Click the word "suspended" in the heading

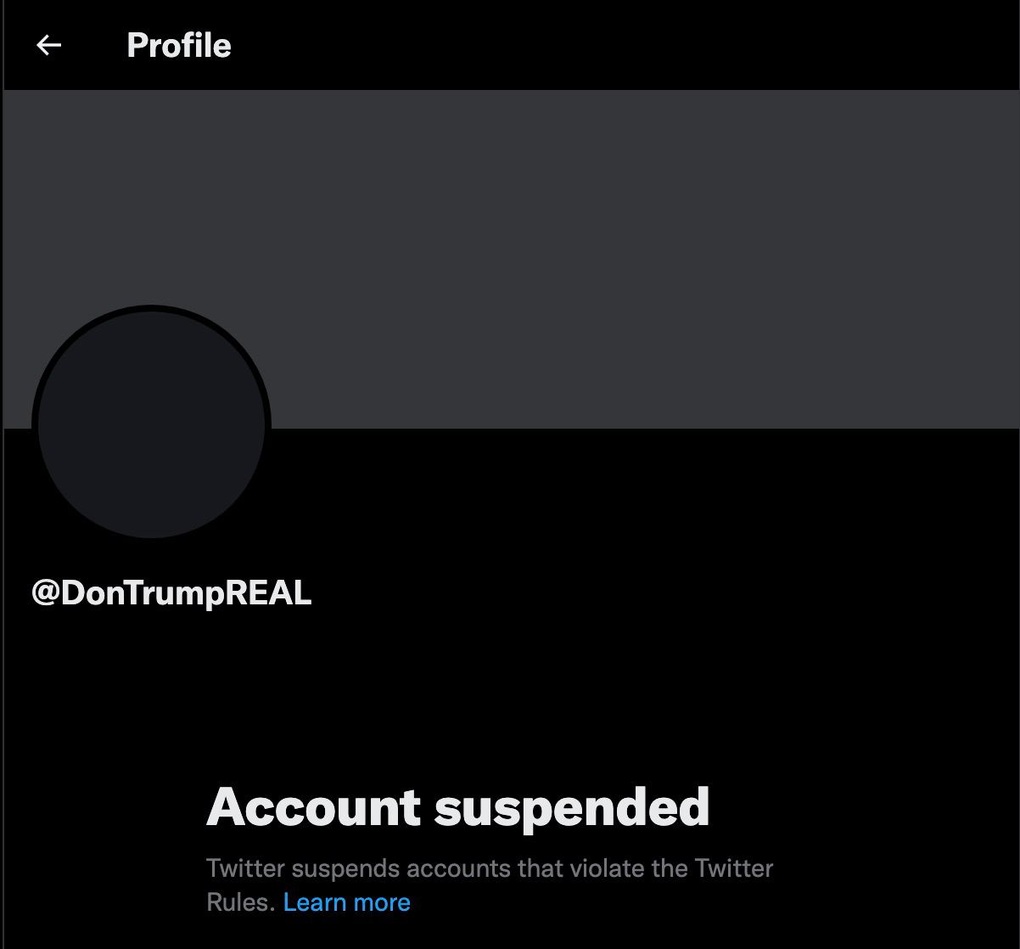click(572, 809)
